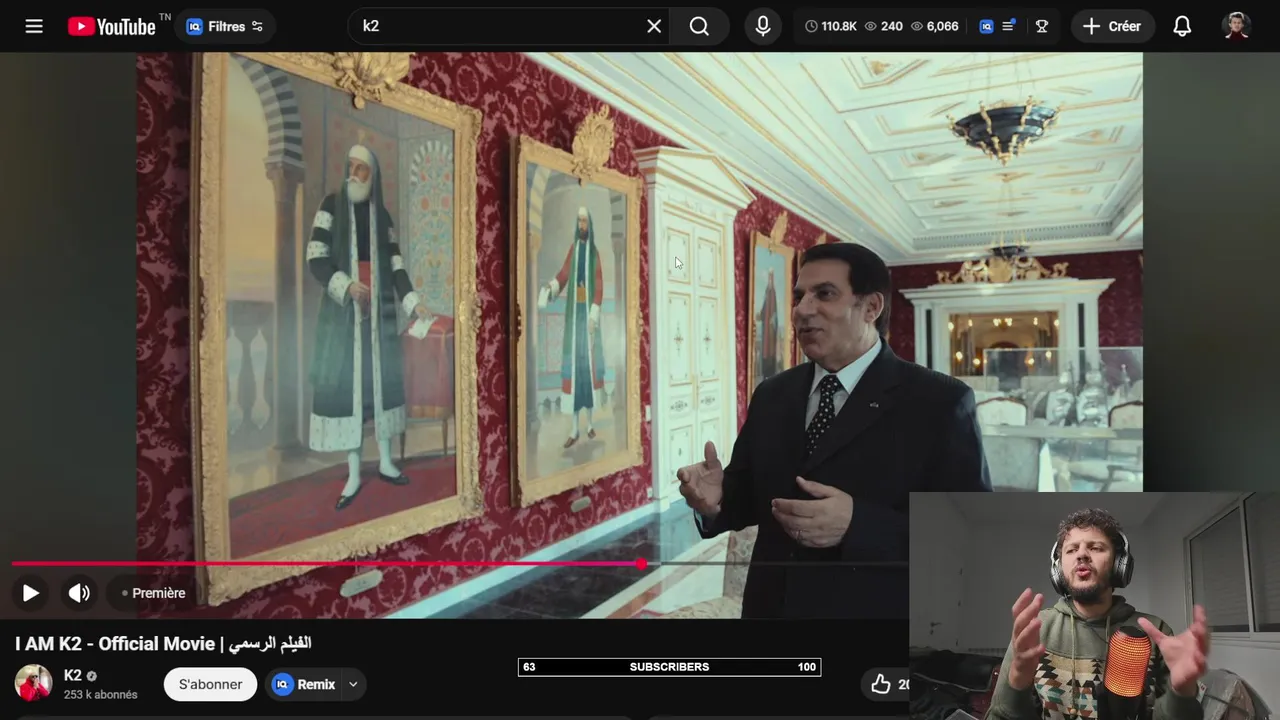The width and height of the screenshot is (1280, 720).
Task: Expand the Remix dropdown arrow
Action: click(353, 684)
